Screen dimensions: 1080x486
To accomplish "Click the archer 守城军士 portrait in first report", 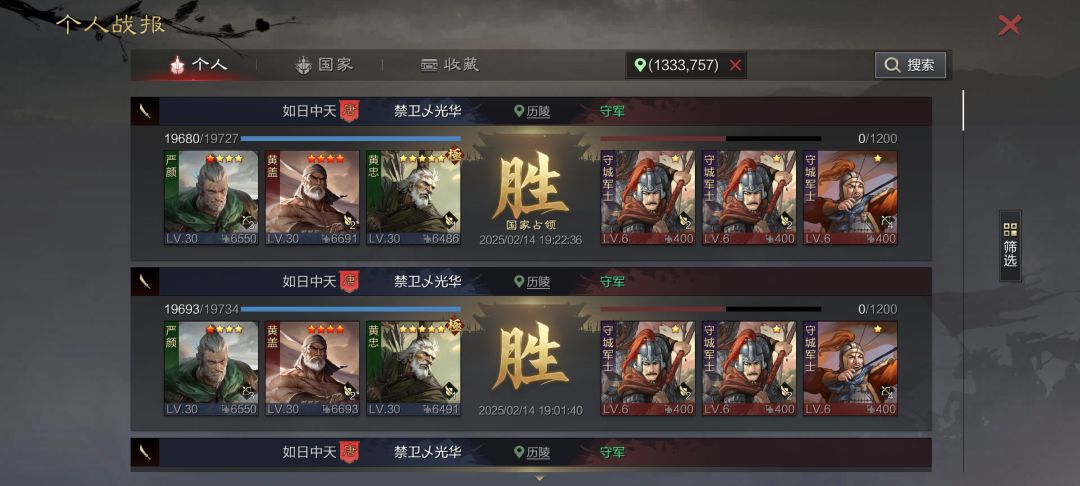I will (x=850, y=198).
